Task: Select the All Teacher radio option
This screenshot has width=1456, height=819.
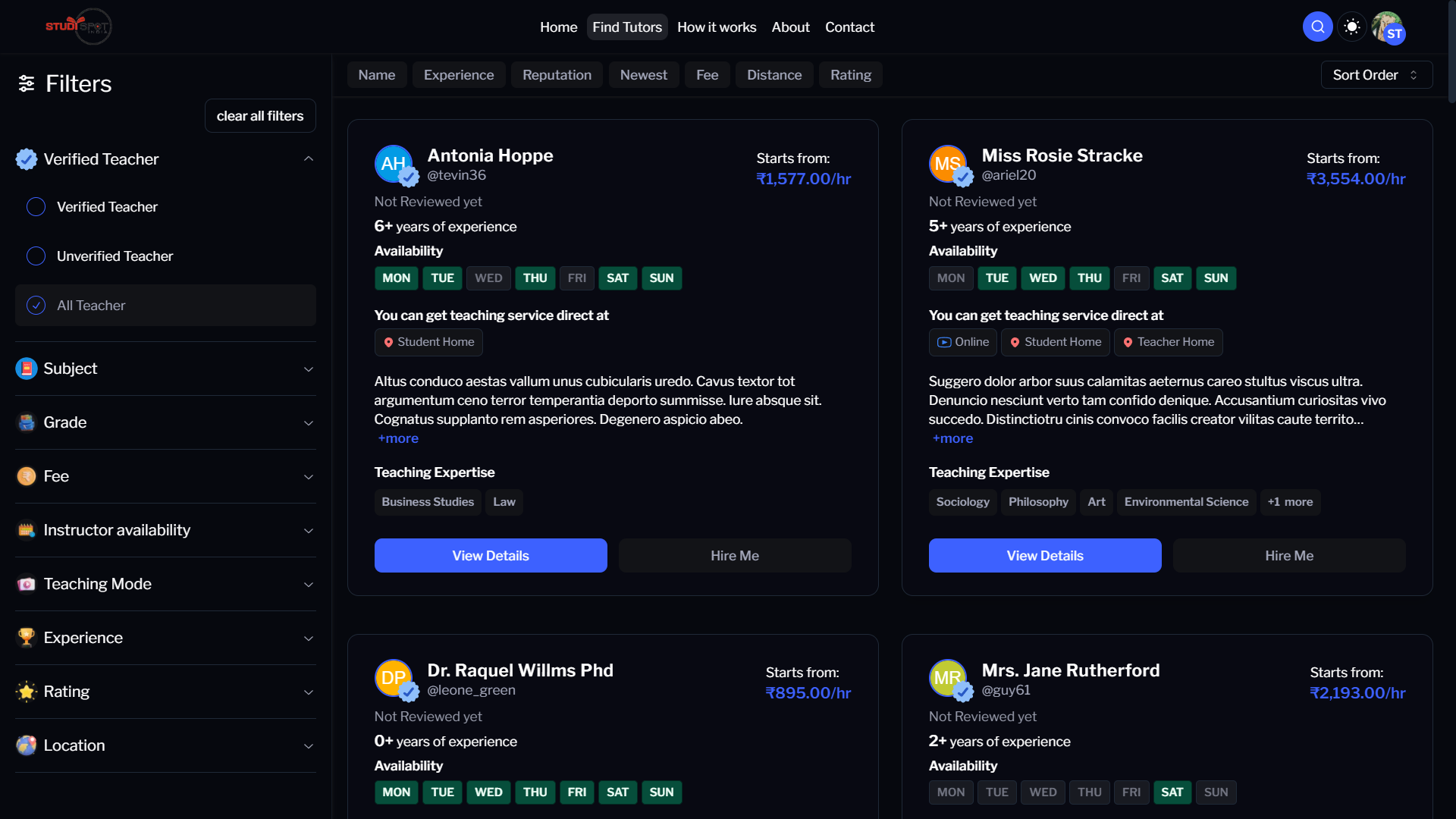Action: [x=36, y=306]
